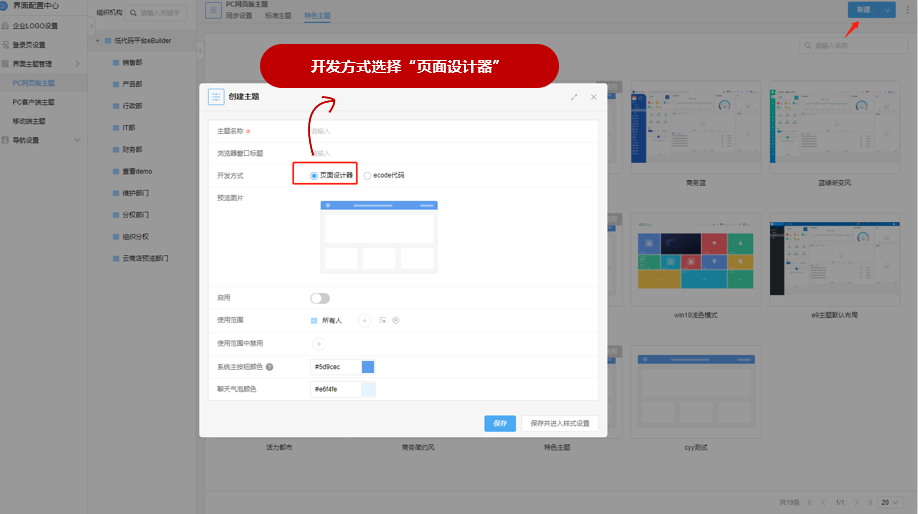Image resolution: width=918 pixels, height=514 pixels.
Task: Switch to the 同步设置 tab
Action: (x=239, y=16)
